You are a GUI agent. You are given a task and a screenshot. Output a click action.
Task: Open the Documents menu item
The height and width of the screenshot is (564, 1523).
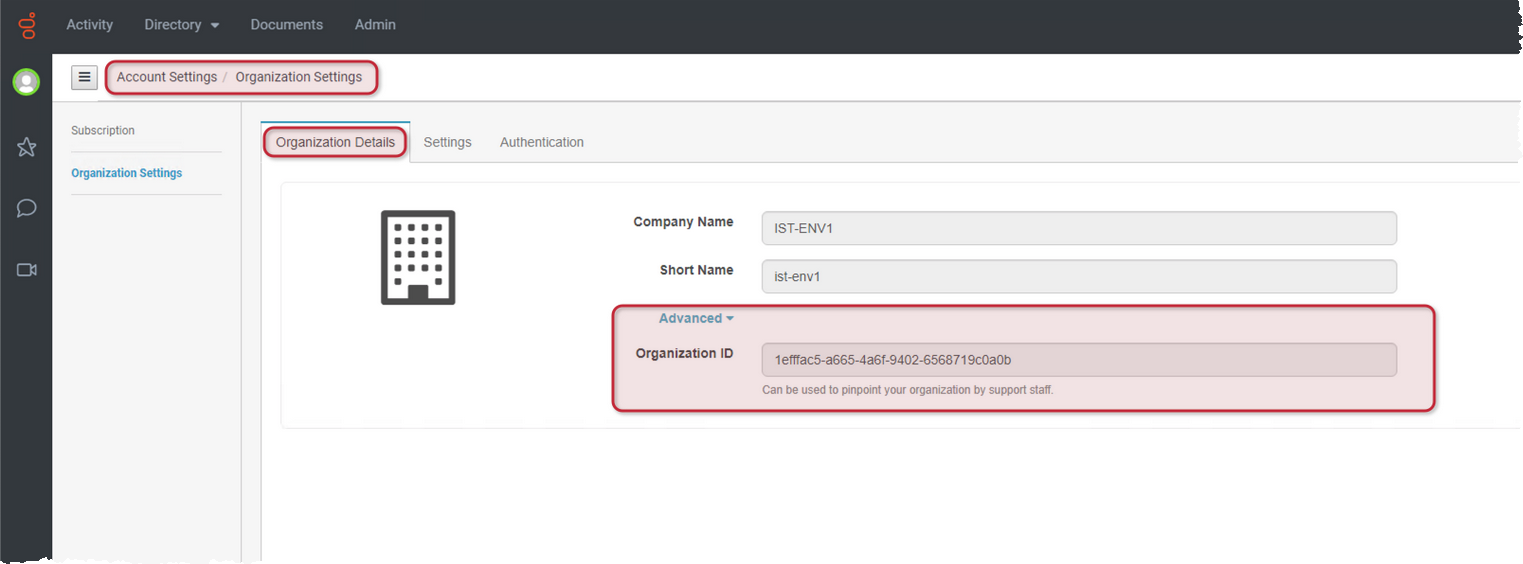pyautogui.click(x=286, y=25)
